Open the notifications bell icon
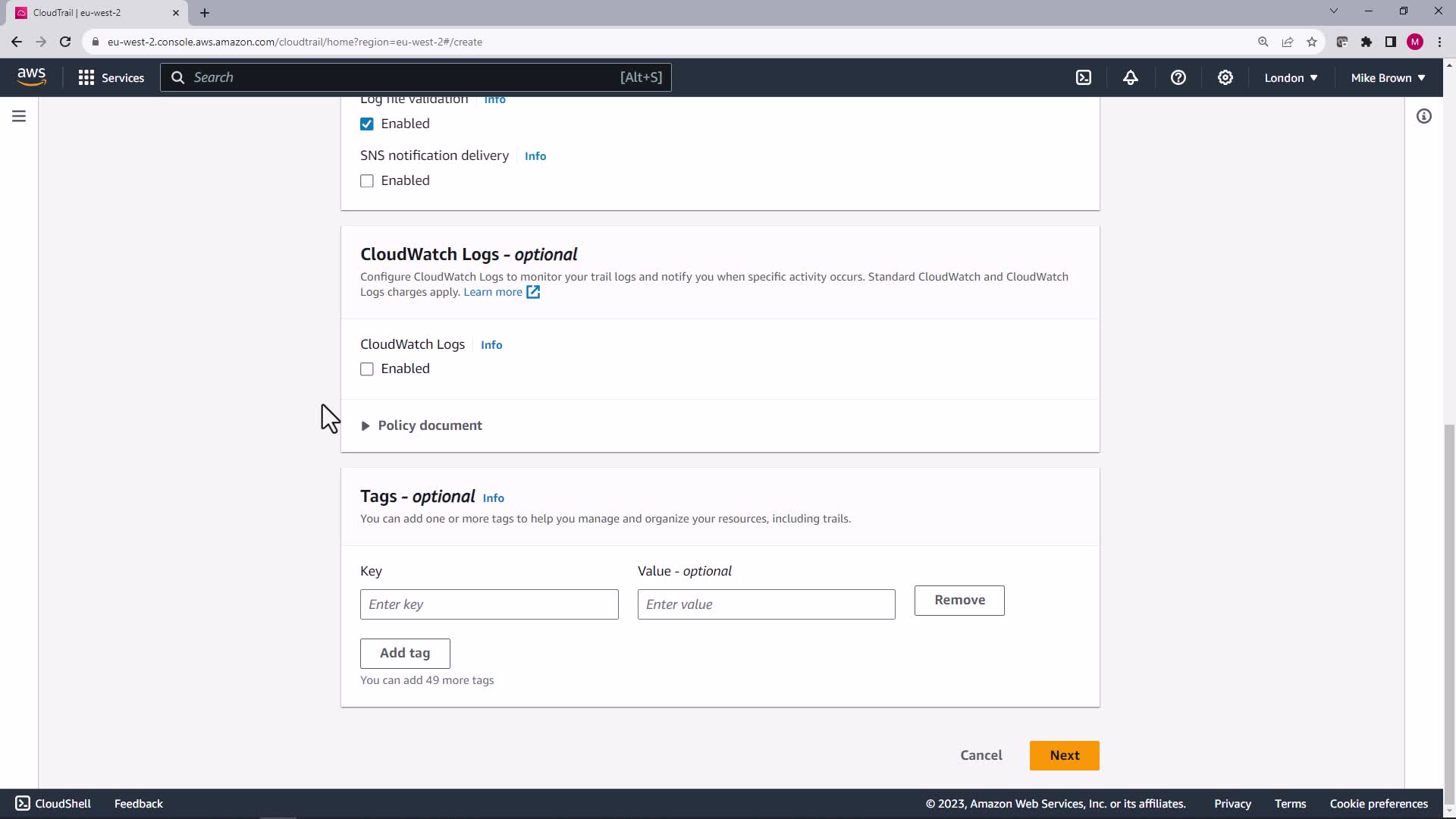1456x819 pixels. point(1131,77)
